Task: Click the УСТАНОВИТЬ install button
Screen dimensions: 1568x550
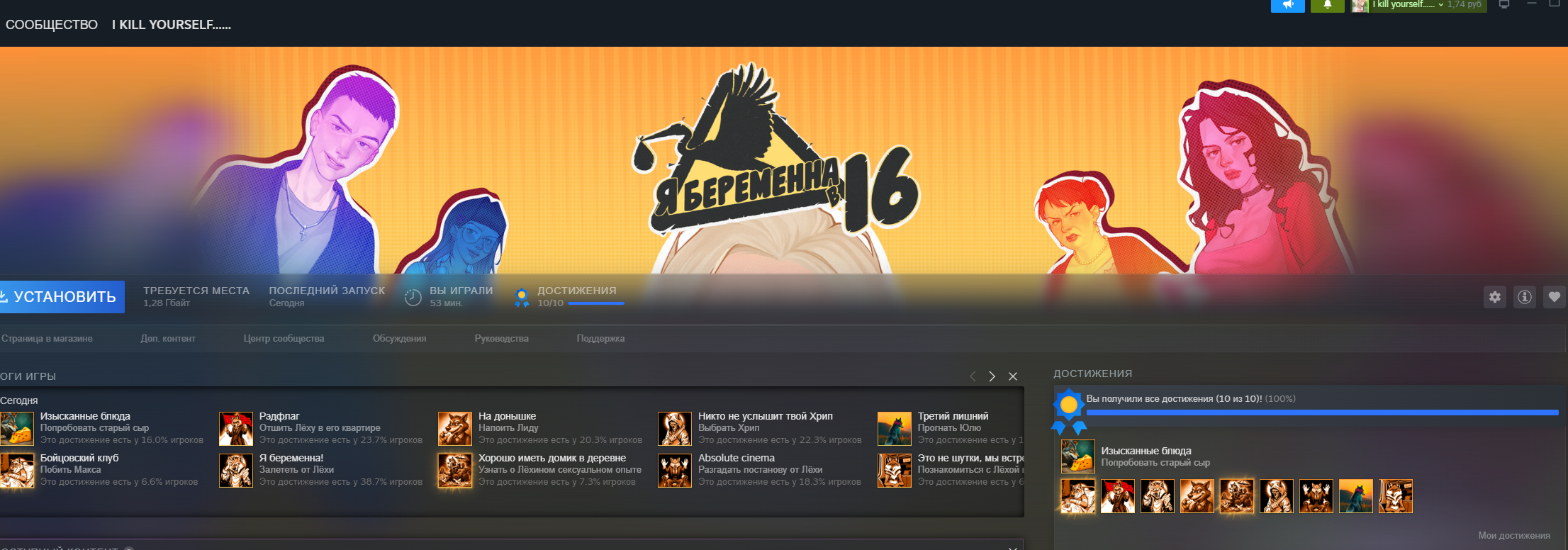Action: pos(62,297)
